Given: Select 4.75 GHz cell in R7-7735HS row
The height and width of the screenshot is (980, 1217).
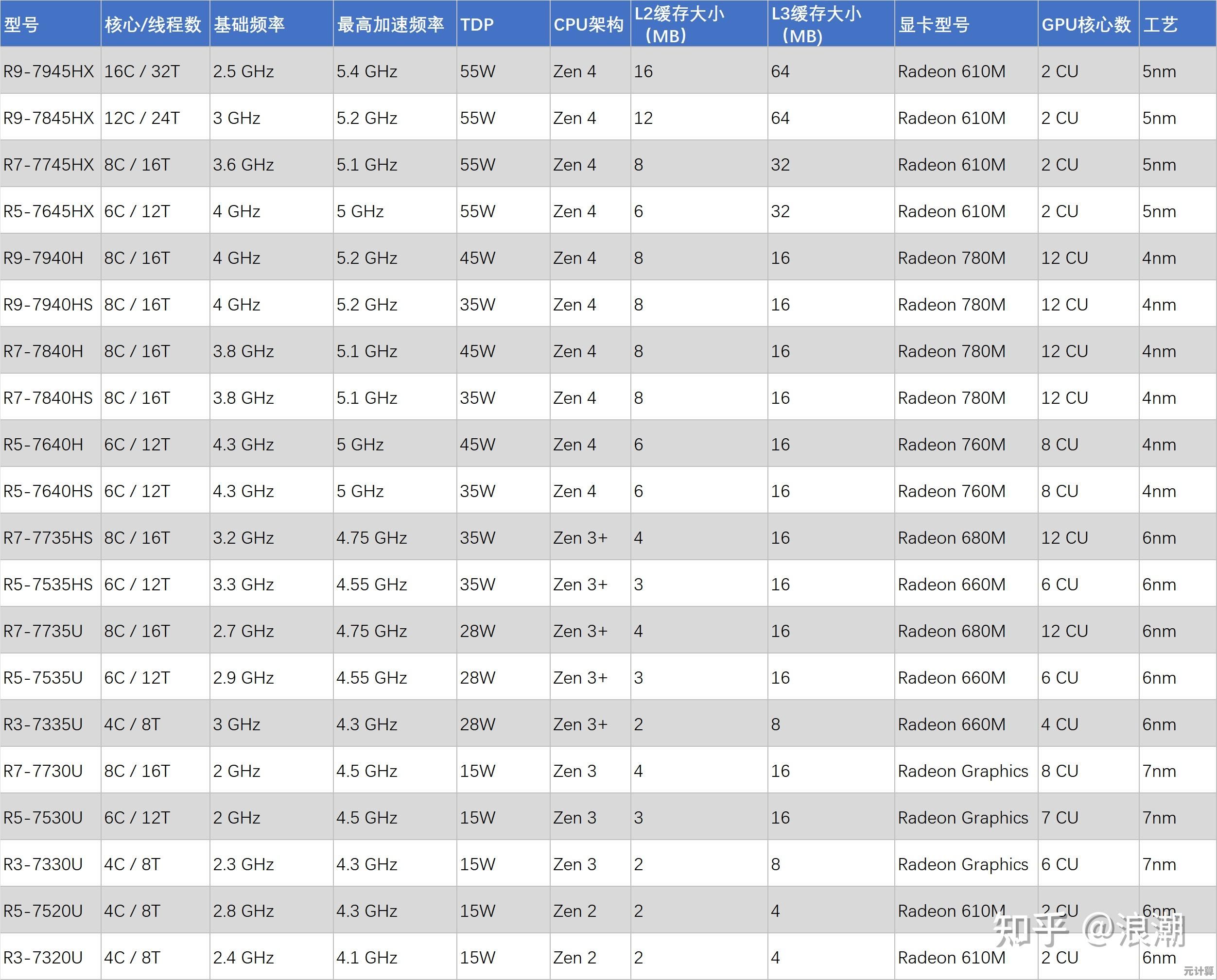Looking at the screenshot, I should [x=371, y=538].
